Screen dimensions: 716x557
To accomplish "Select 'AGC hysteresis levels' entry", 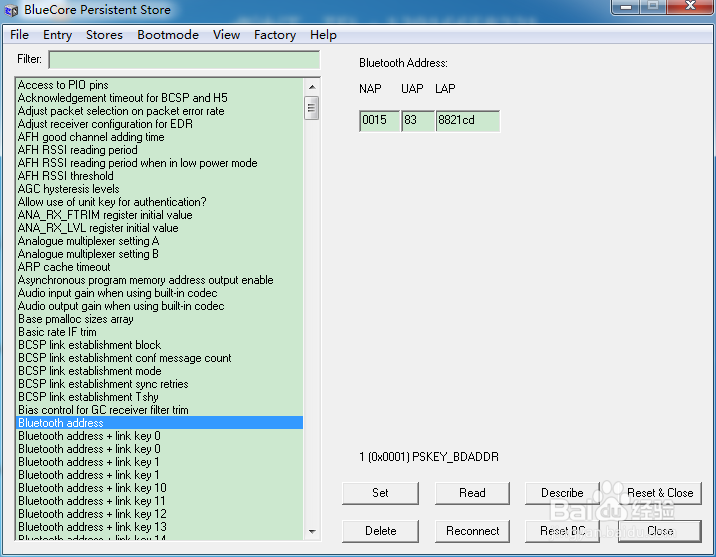I will tap(160, 189).
